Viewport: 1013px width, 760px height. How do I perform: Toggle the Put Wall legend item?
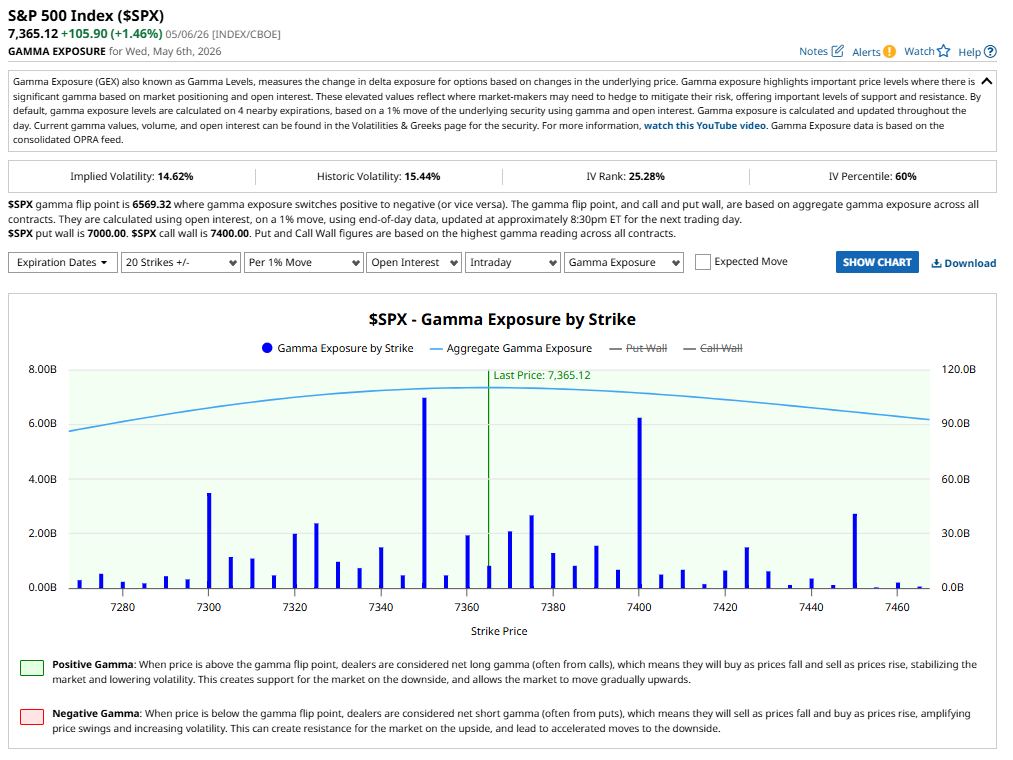point(638,348)
